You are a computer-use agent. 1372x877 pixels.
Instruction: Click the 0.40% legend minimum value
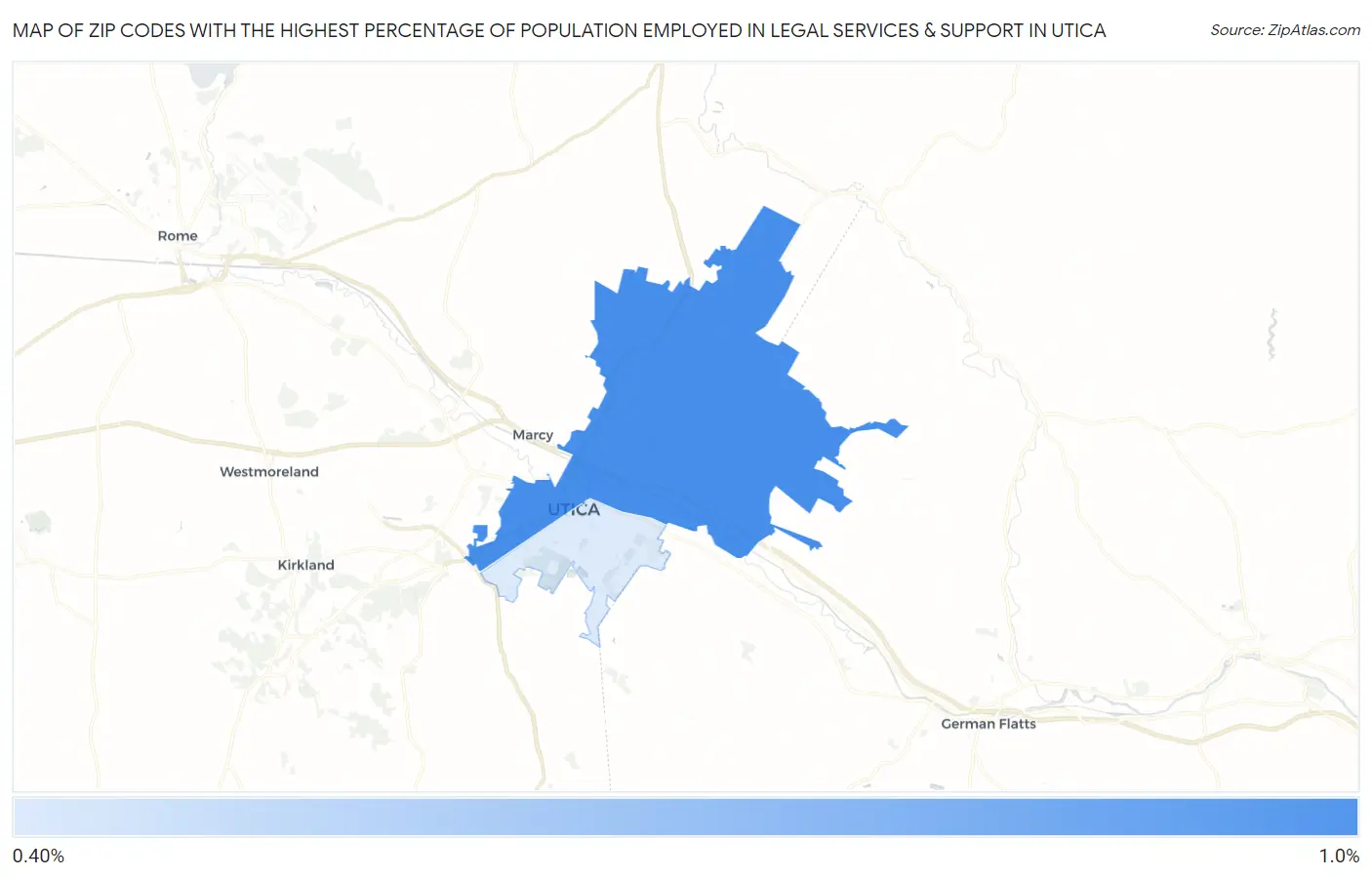coord(38,857)
